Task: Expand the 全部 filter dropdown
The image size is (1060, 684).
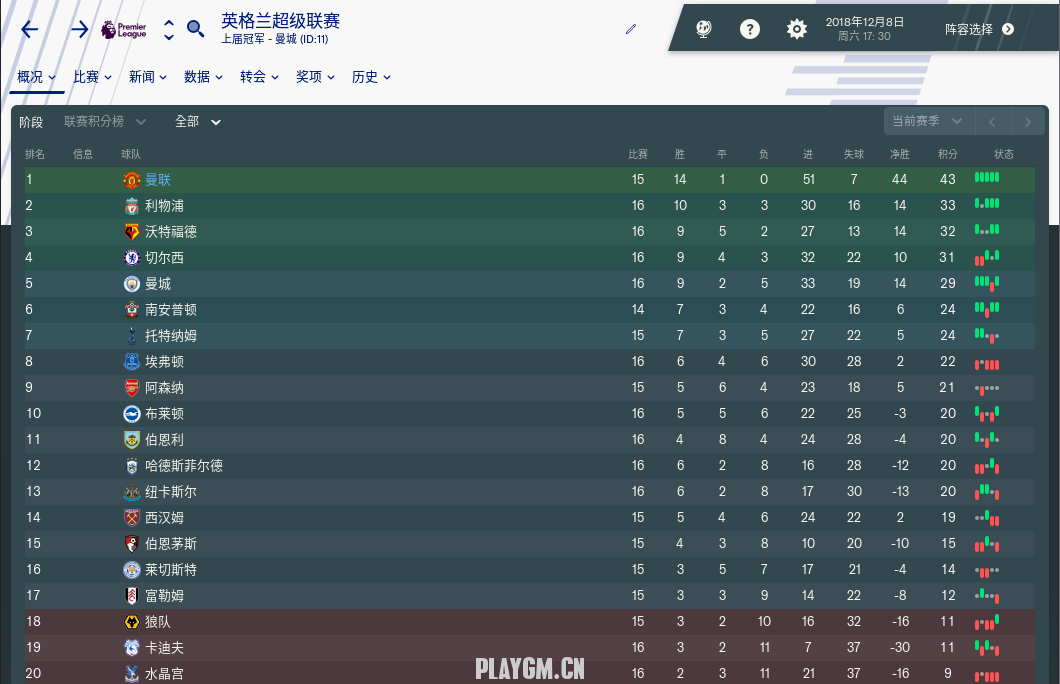Action: coord(197,122)
